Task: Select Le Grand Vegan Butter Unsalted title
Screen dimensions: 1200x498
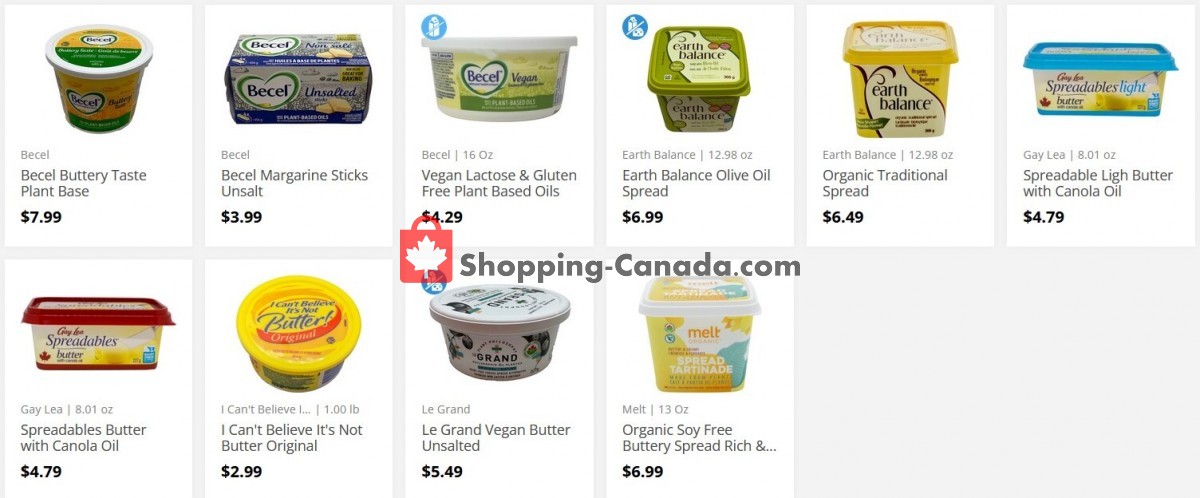Action: click(496, 438)
